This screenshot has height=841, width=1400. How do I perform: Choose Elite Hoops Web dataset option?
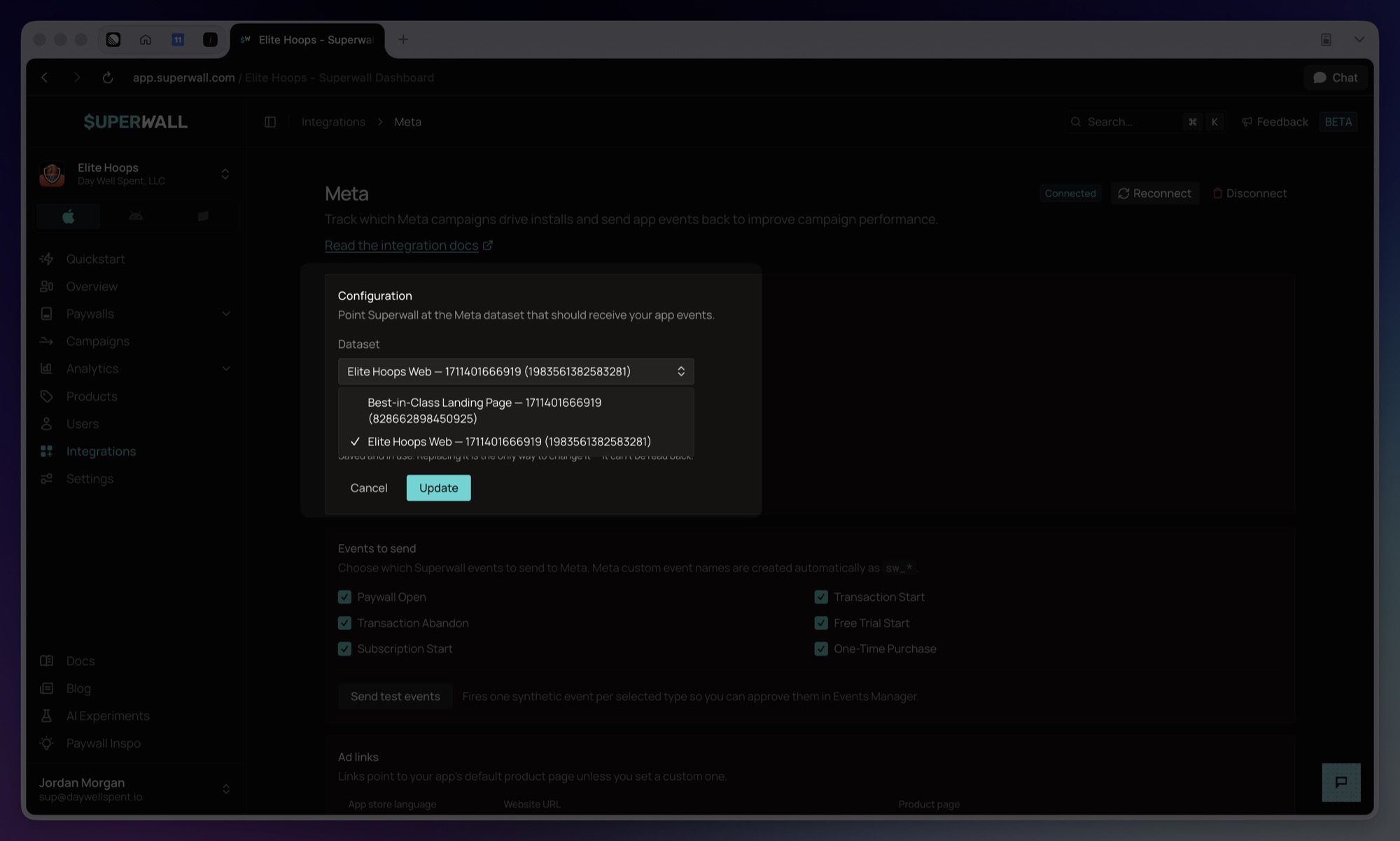coord(516,442)
